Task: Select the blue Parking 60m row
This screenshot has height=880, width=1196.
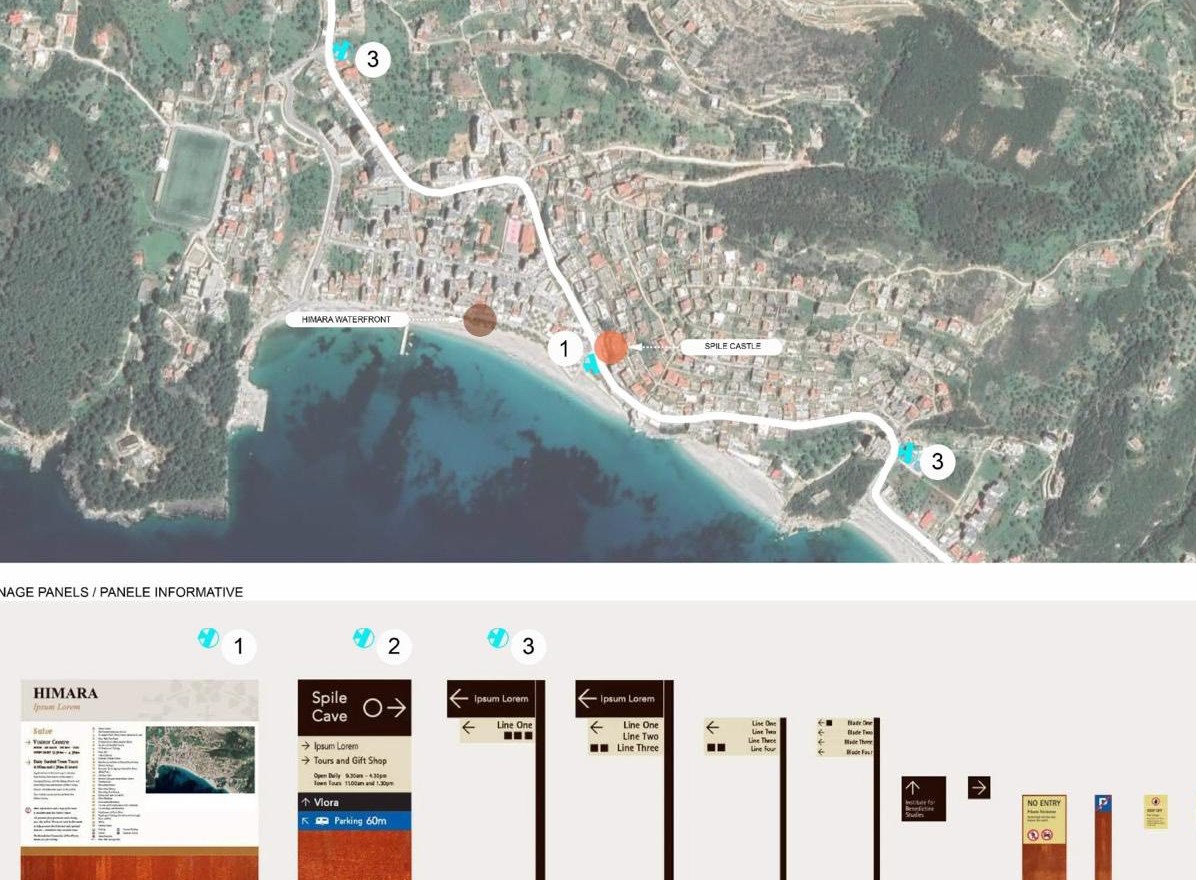Action: point(354,821)
